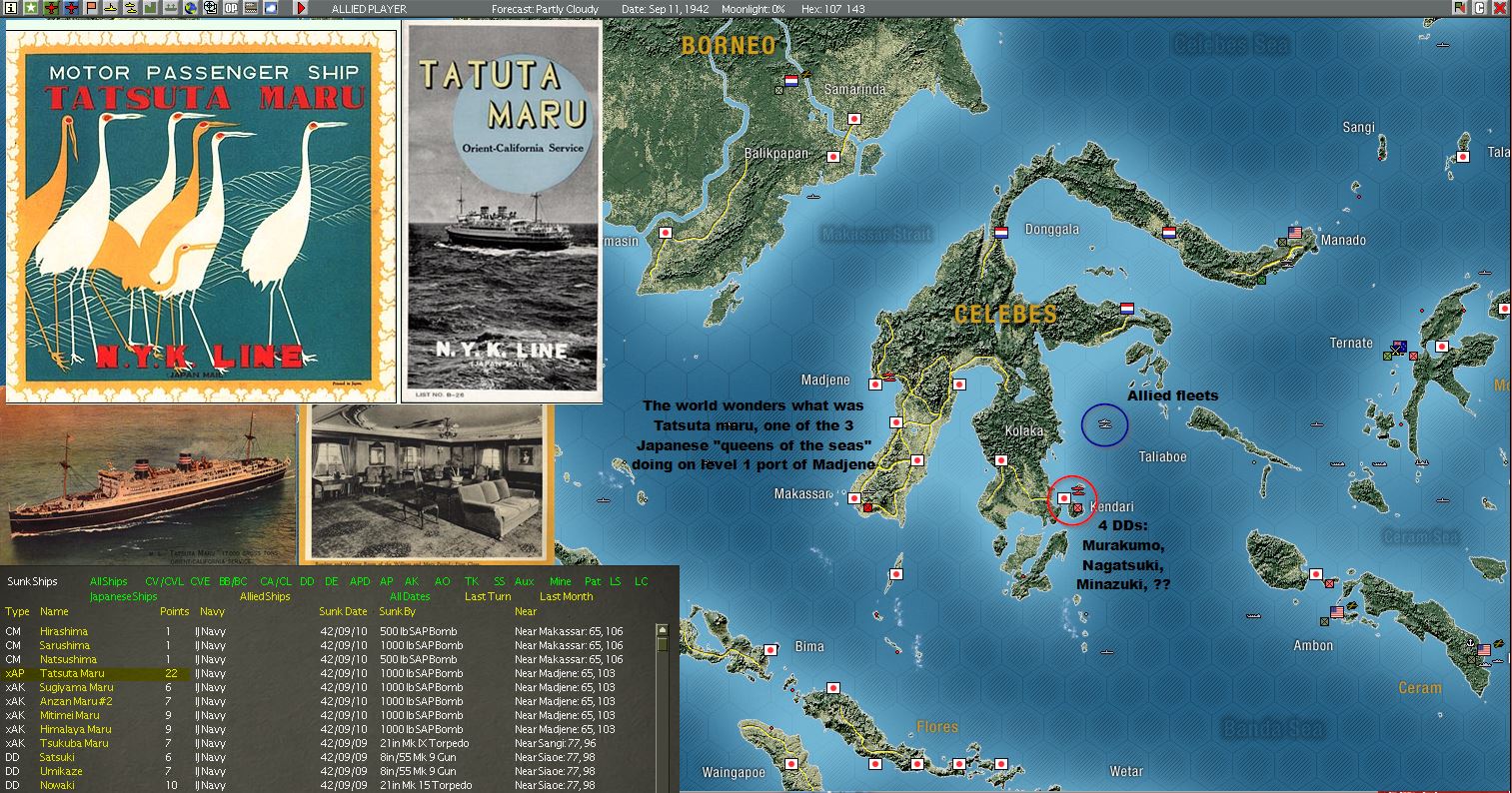Viewport: 1512px width, 793px height.
Task: Open the OP toolbar icon
Action: 231,8
